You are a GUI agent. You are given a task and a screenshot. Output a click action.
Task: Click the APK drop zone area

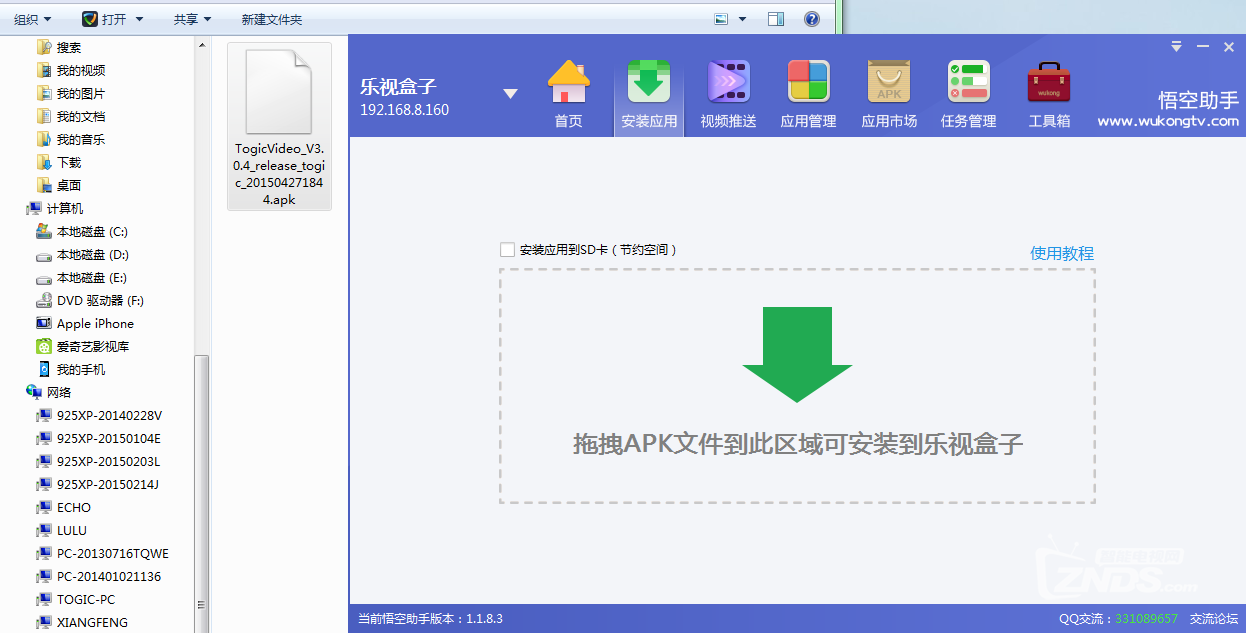pyautogui.click(x=797, y=386)
